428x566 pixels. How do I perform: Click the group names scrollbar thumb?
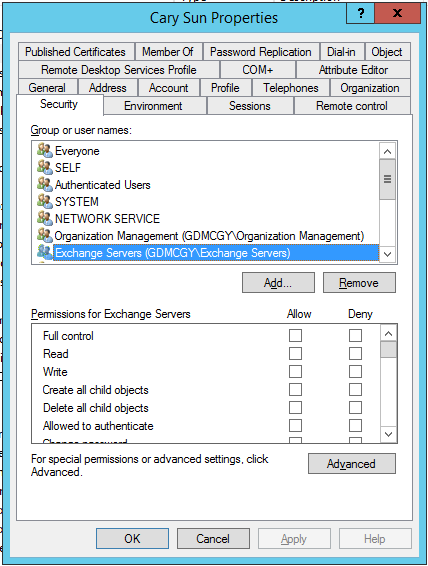pyautogui.click(x=388, y=179)
